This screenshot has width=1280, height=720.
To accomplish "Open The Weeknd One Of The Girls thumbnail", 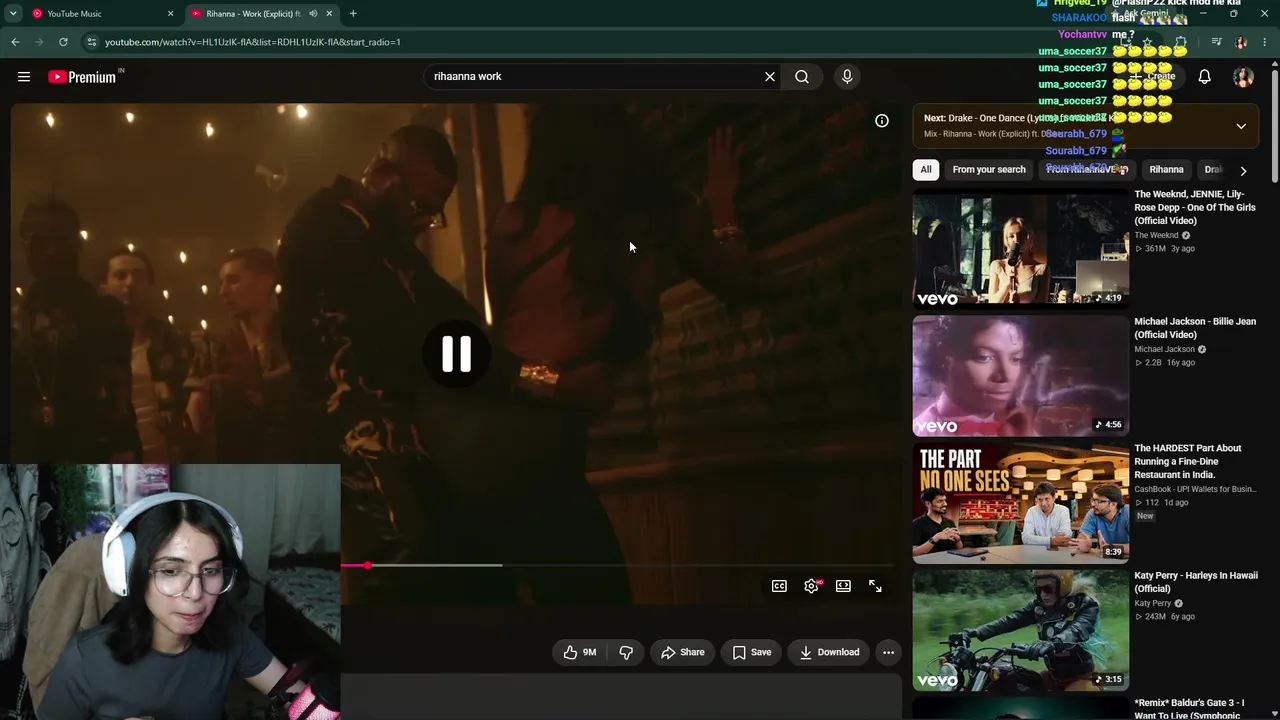I will point(1020,249).
